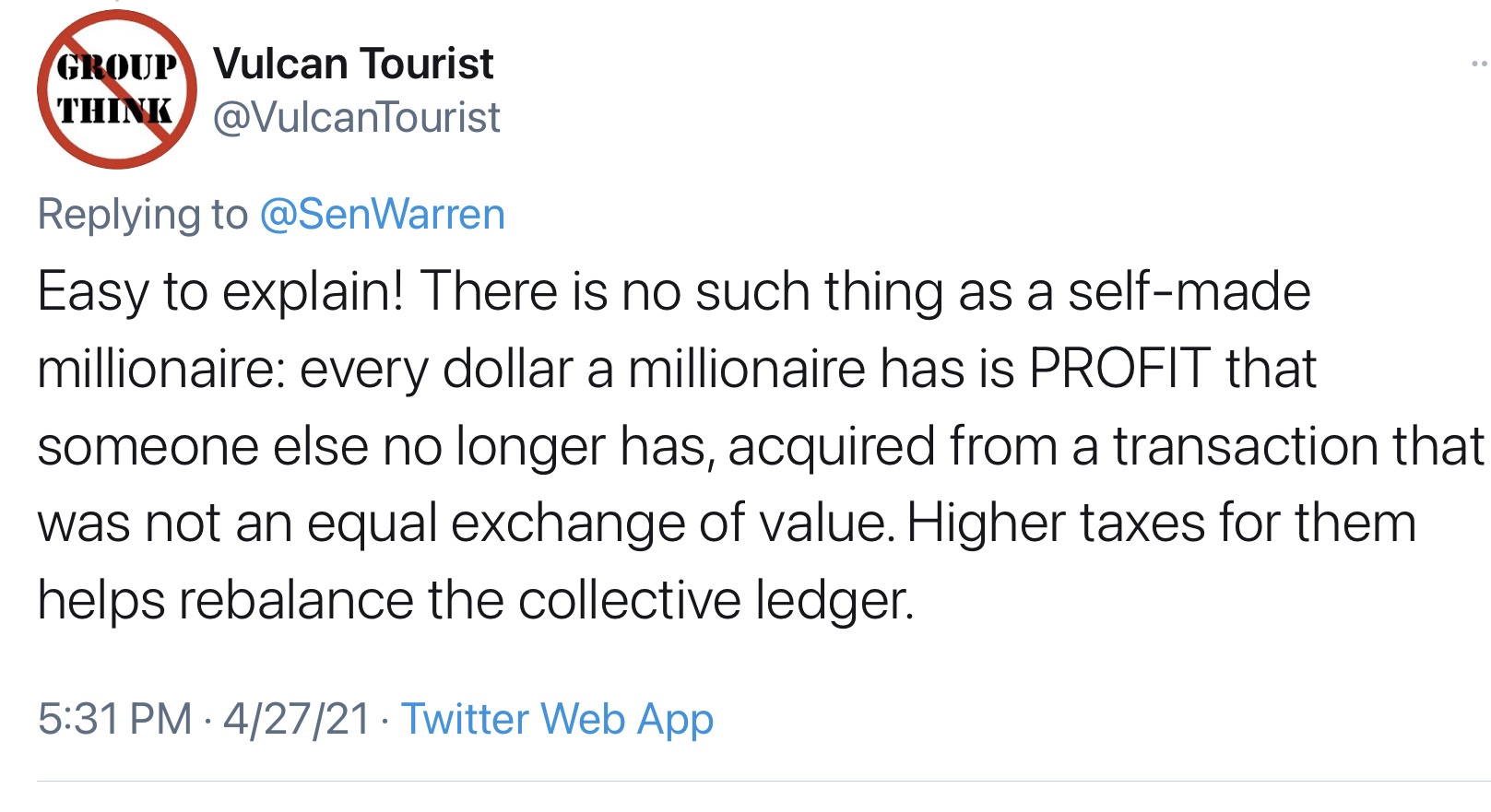Select the 4/27/21 date text
Screen dimensions: 1491x812
tap(296, 719)
